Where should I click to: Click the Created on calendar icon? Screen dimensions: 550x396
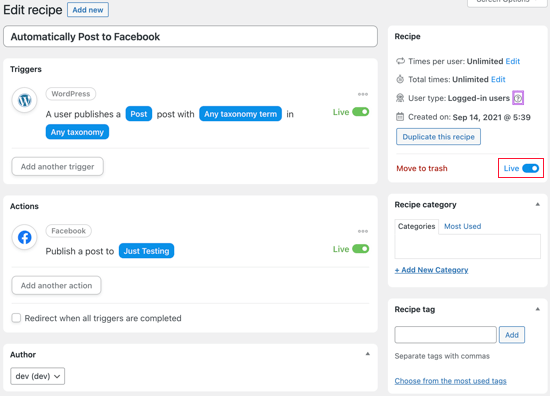coord(400,117)
